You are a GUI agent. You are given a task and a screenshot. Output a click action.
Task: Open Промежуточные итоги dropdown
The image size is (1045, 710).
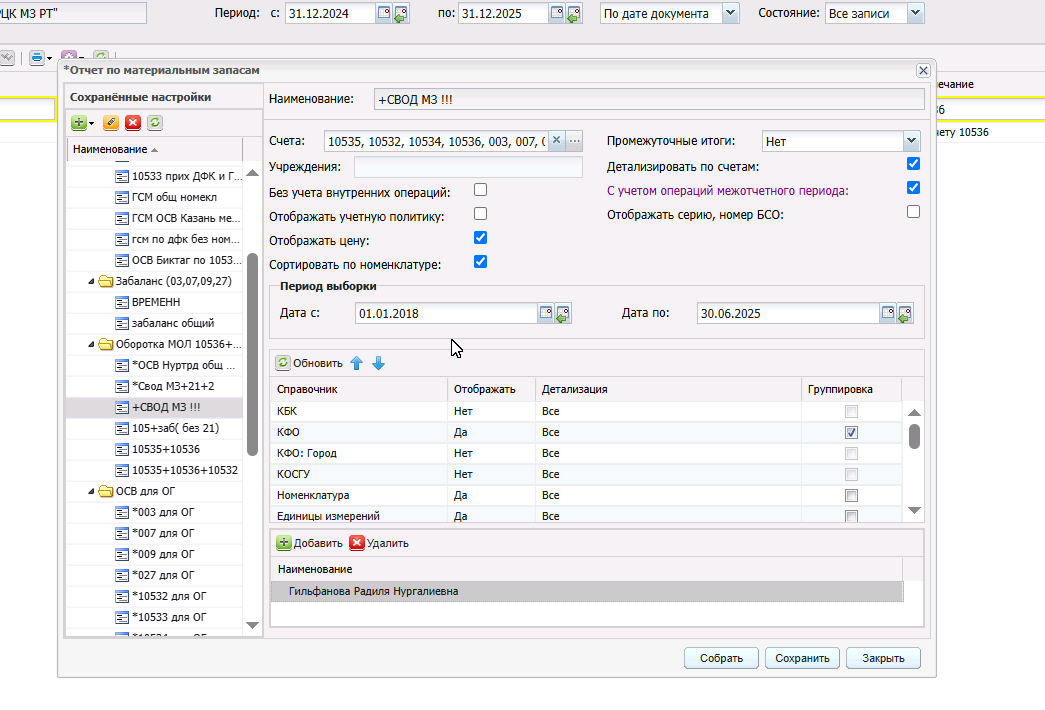[911, 141]
